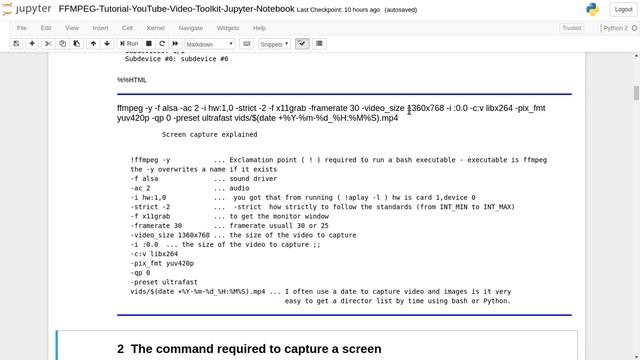Click 'Subdevice #0: subdevice #0' output line

pos(176,59)
